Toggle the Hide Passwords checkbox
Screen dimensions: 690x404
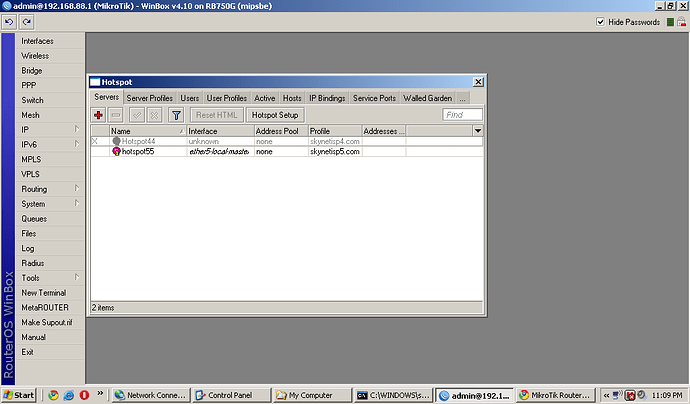600,22
